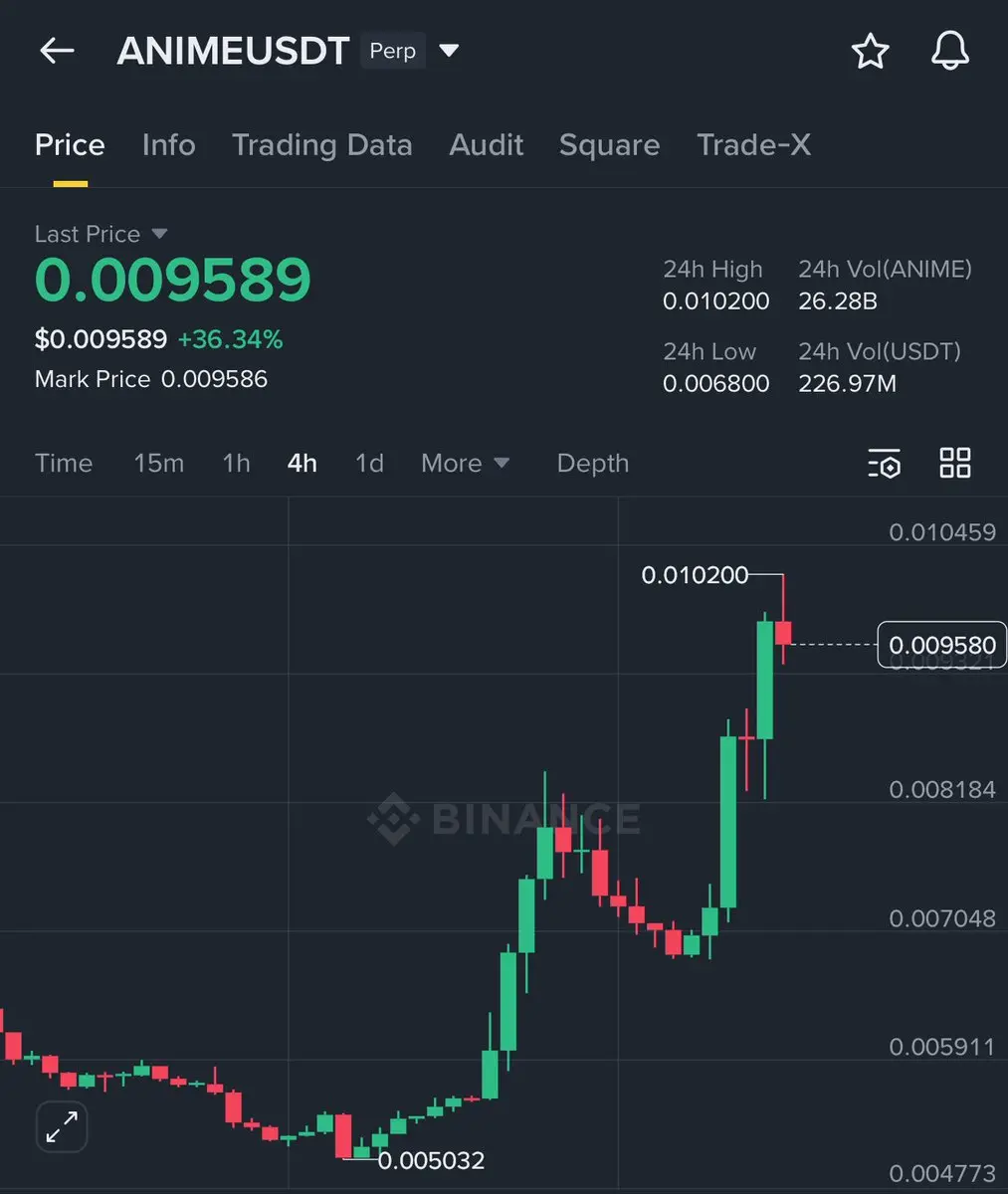Tap the 0.007048 axis price label

tap(942, 918)
